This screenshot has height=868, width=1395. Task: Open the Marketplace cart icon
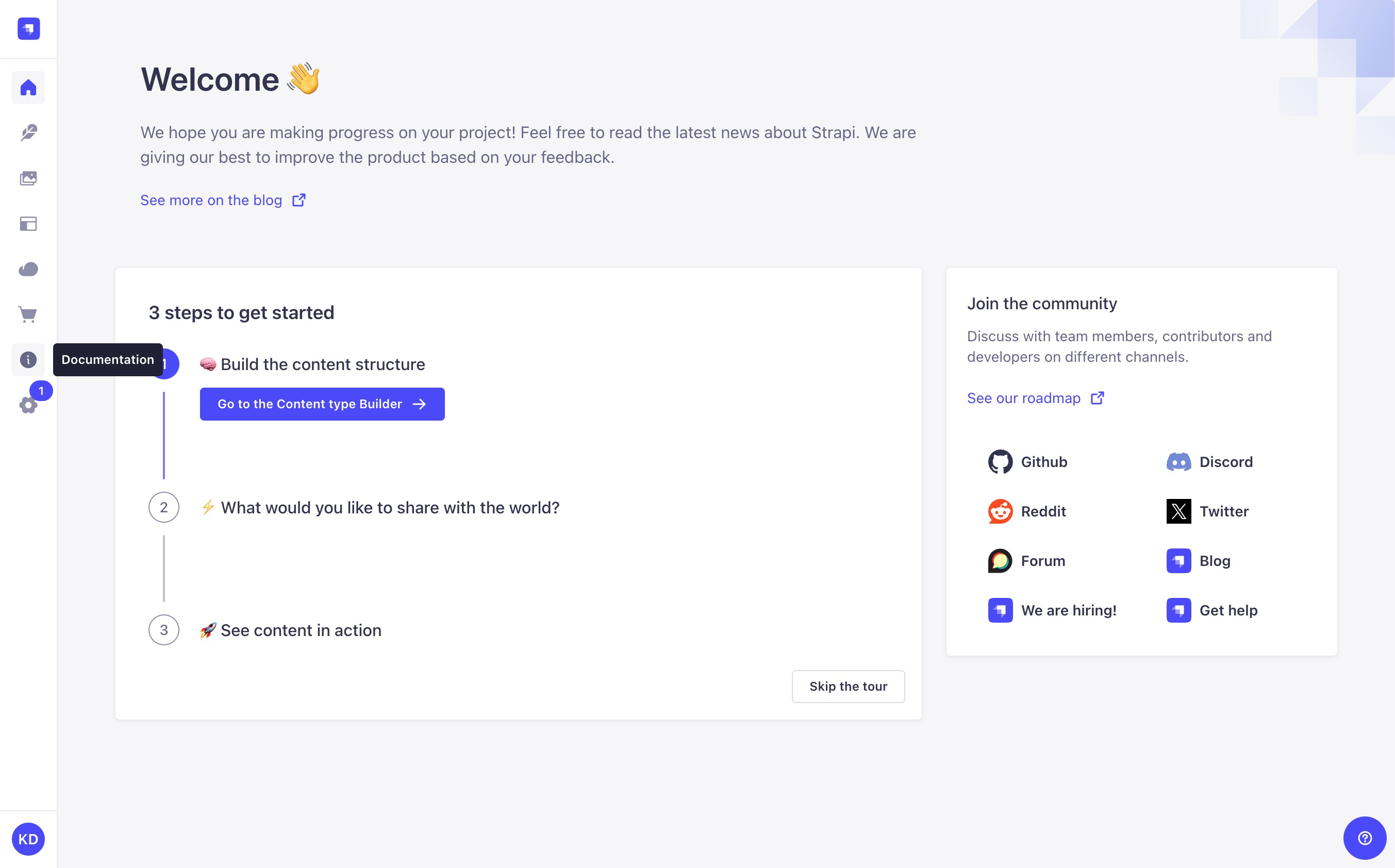[28, 314]
